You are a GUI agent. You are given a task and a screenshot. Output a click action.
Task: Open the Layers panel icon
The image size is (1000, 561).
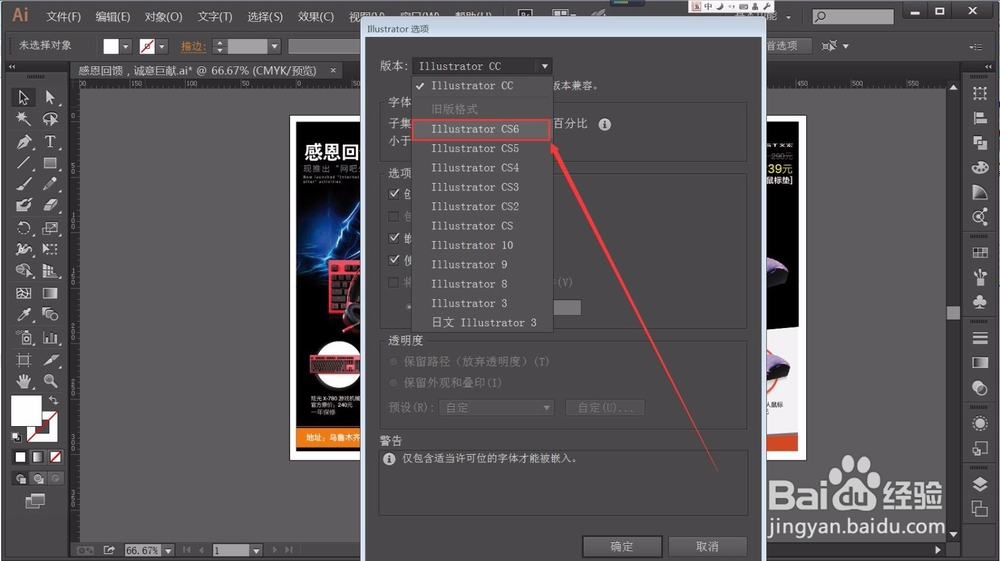980,484
